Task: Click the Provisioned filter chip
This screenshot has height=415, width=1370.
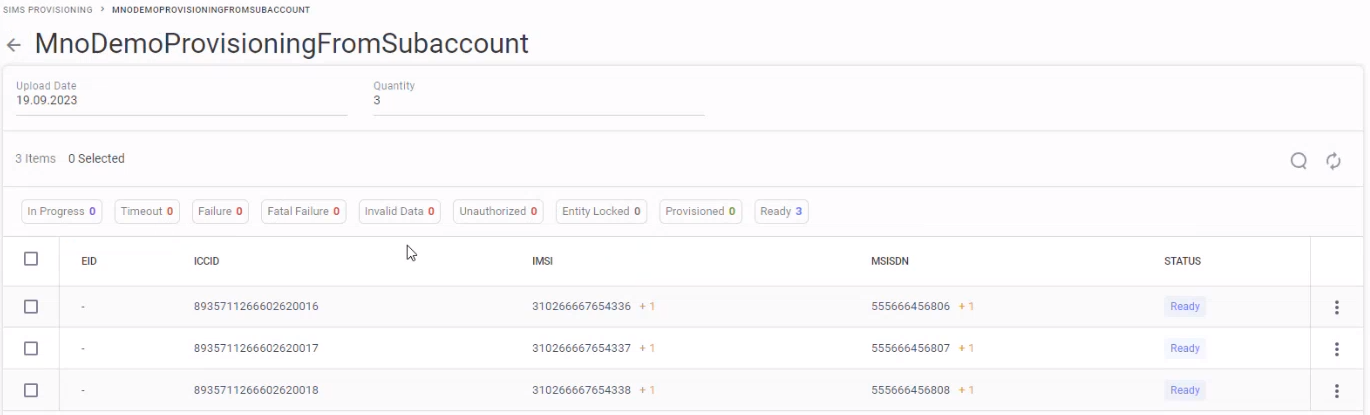Action: pos(700,212)
